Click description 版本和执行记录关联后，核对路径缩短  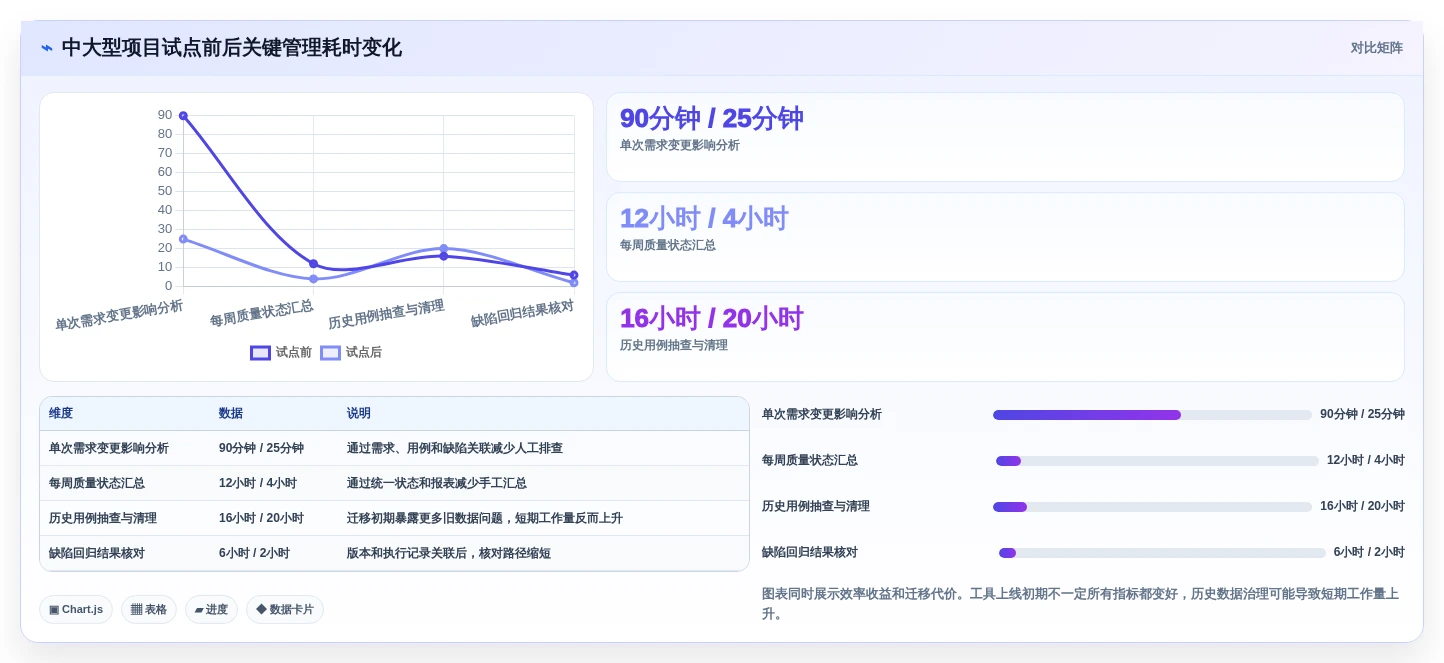tap(449, 553)
